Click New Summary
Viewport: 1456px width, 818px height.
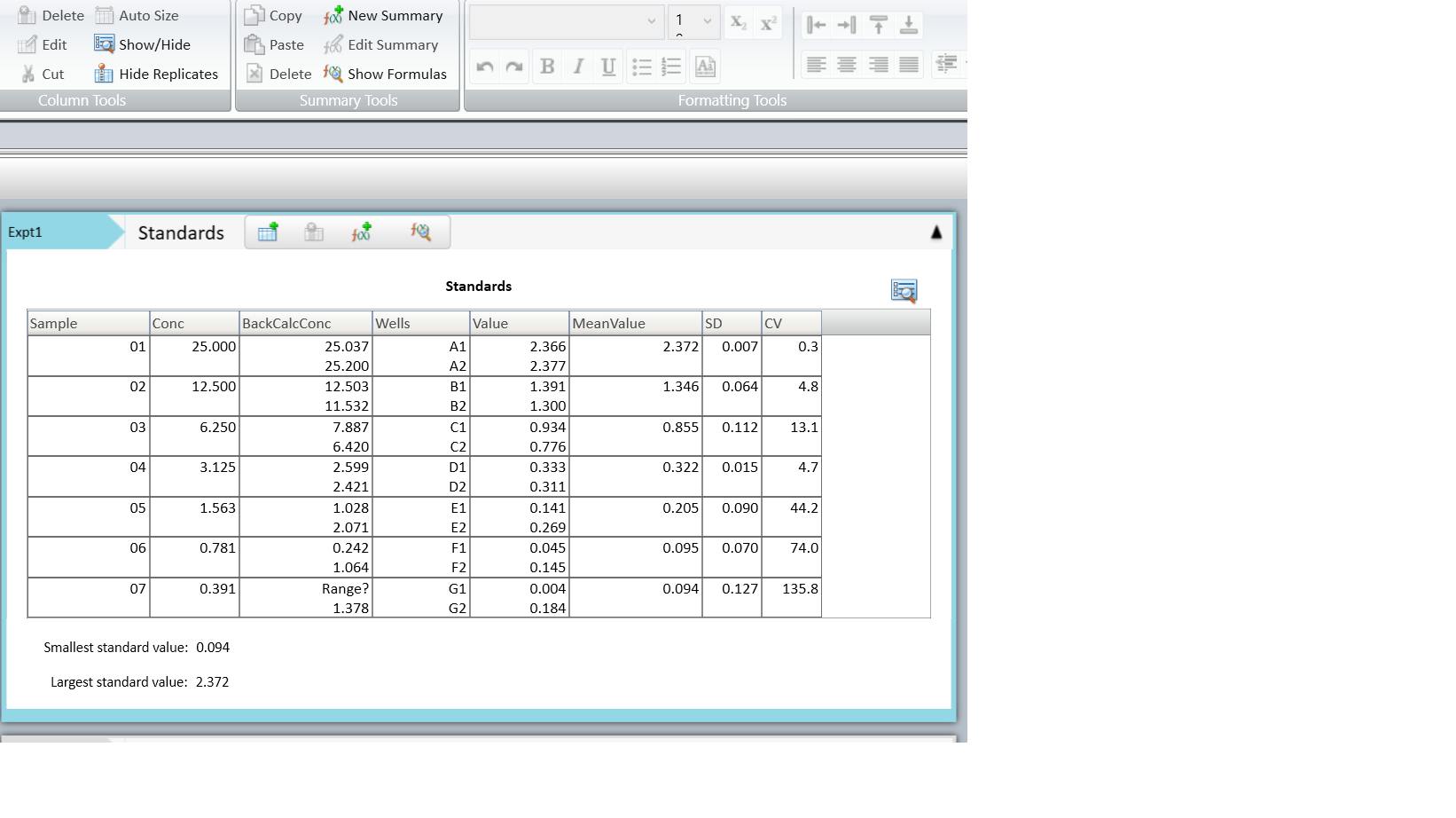point(383,15)
